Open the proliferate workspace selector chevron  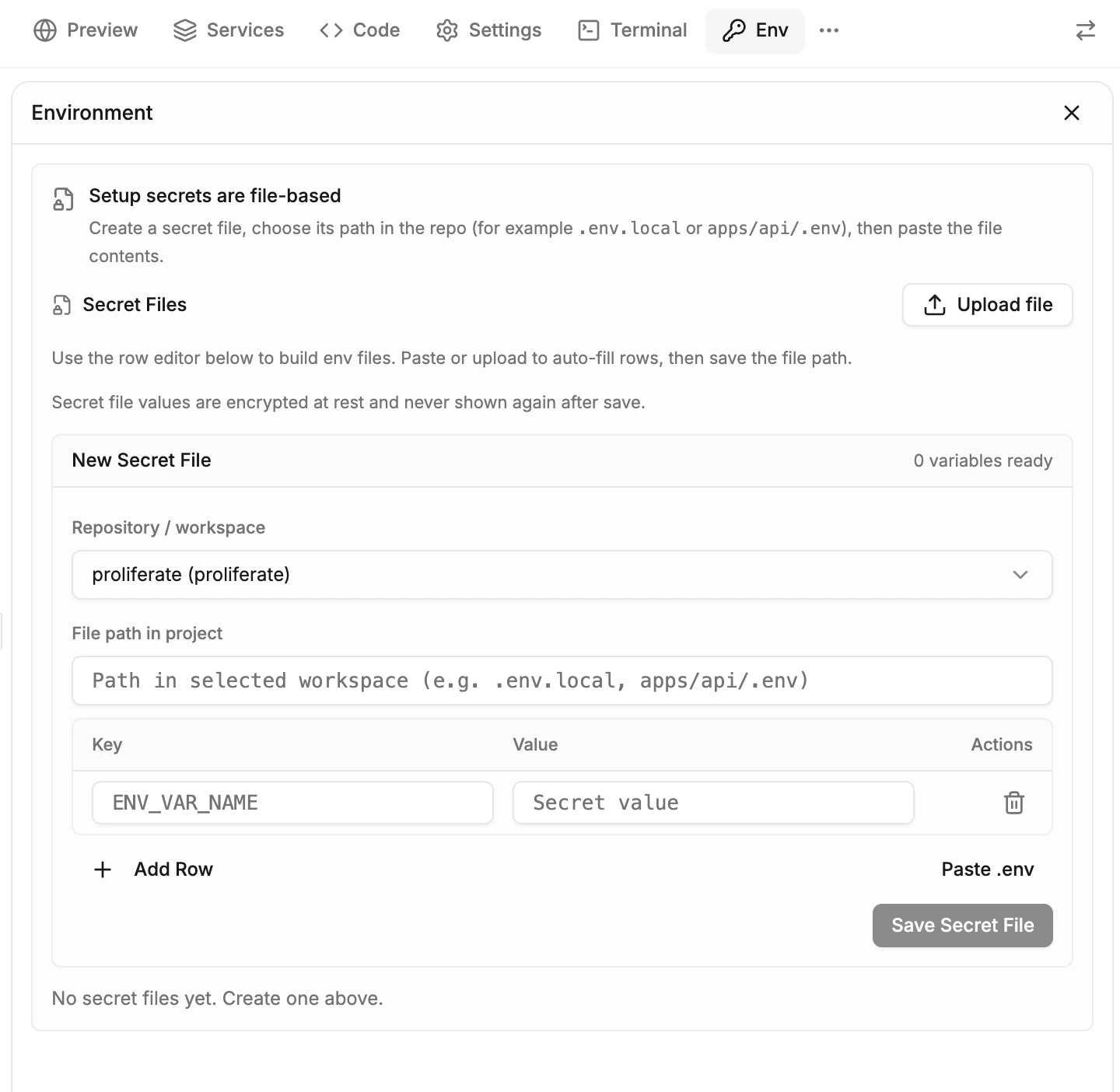click(x=1020, y=575)
